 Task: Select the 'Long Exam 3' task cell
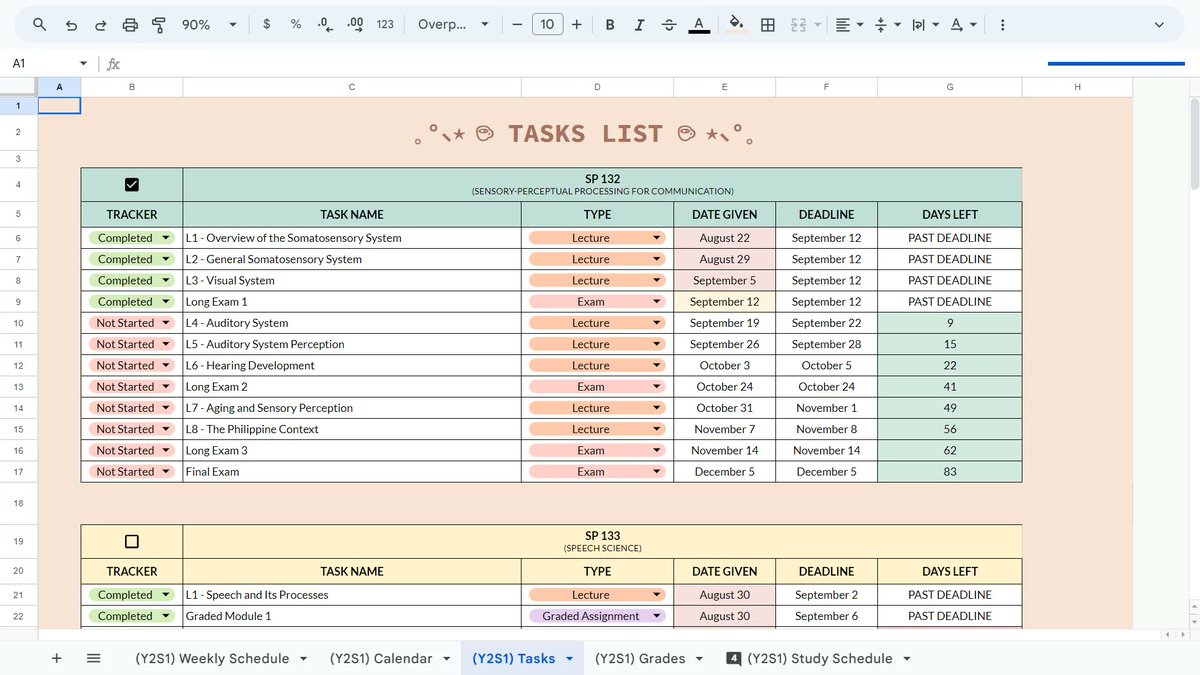point(352,451)
